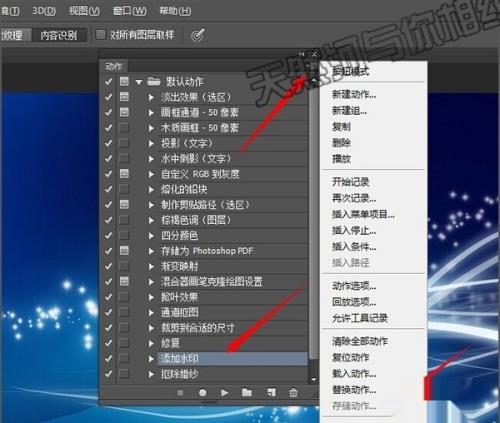Choose 载入动作... in flyout menu
The width and height of the screenshot is (500, 423).
click(354, 373)
